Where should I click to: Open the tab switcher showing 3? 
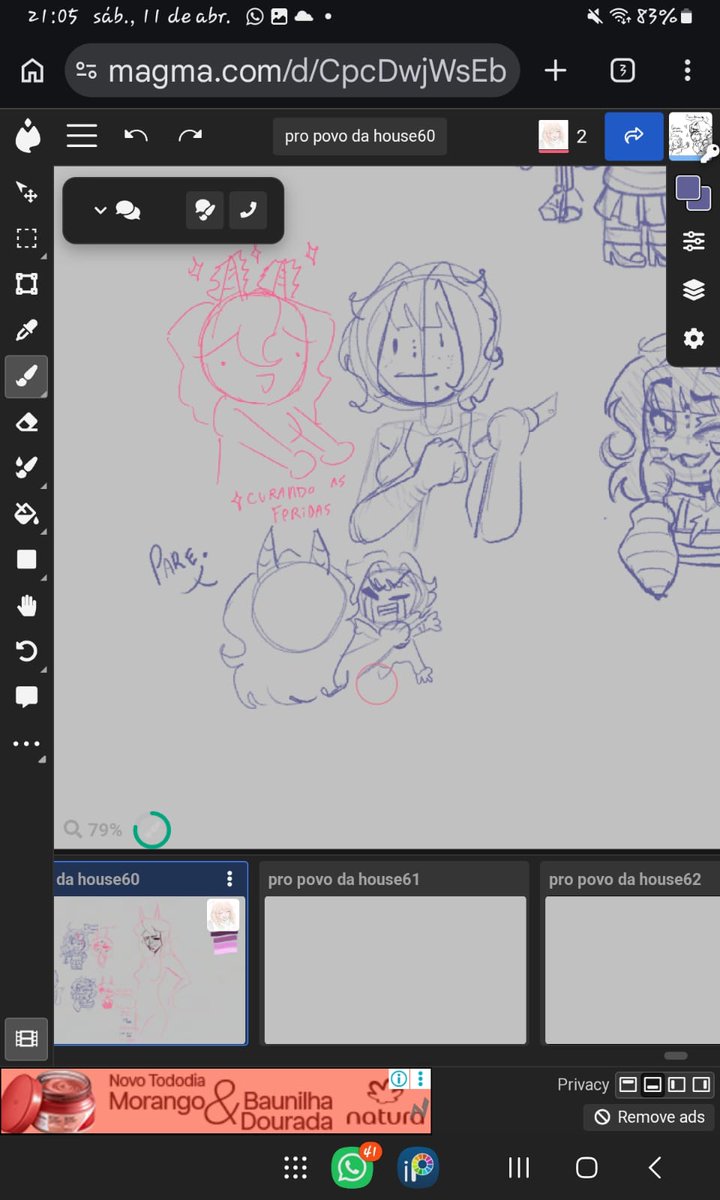click(622, 71)
